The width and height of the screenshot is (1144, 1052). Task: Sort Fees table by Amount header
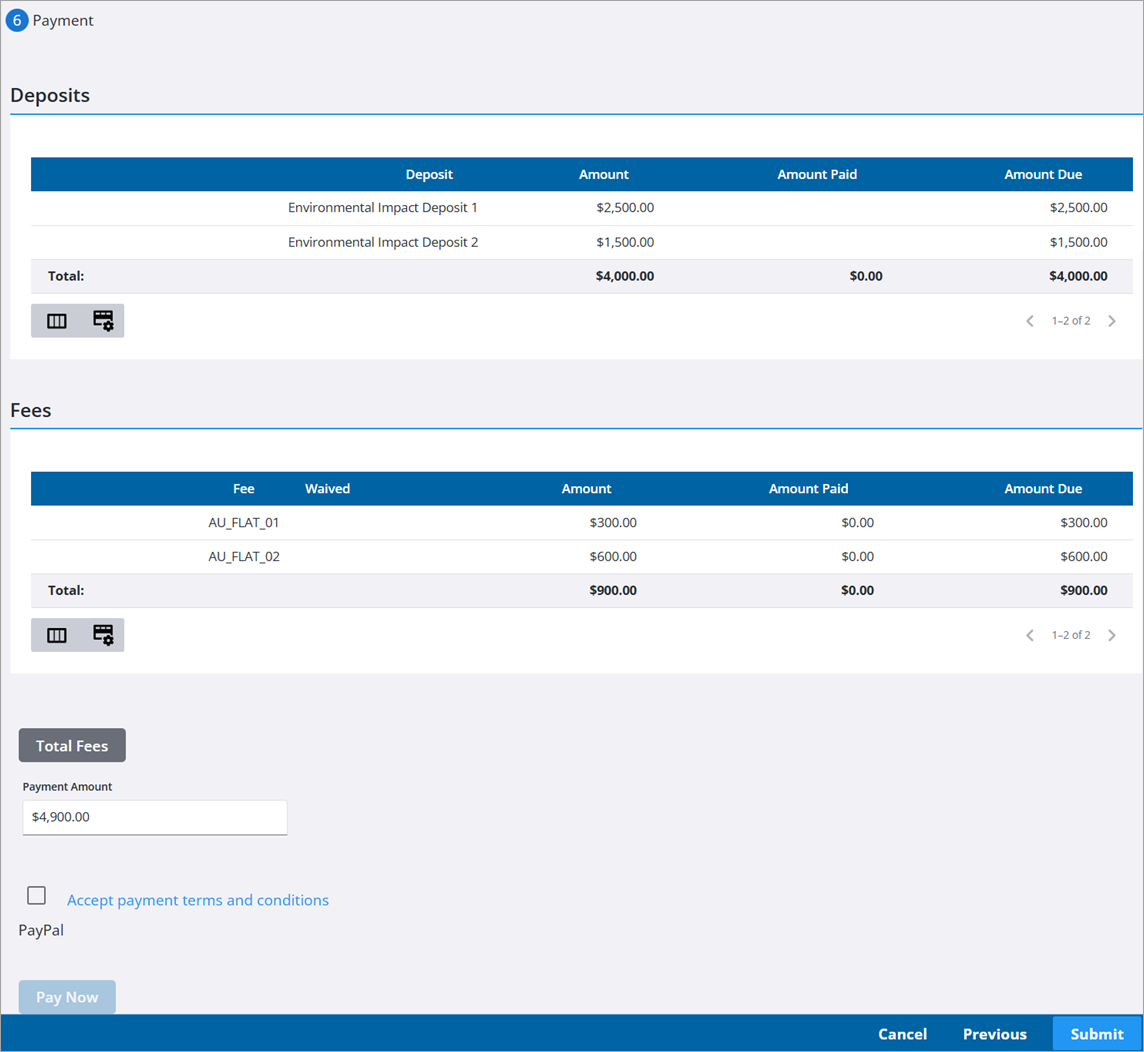pos(587,489)
